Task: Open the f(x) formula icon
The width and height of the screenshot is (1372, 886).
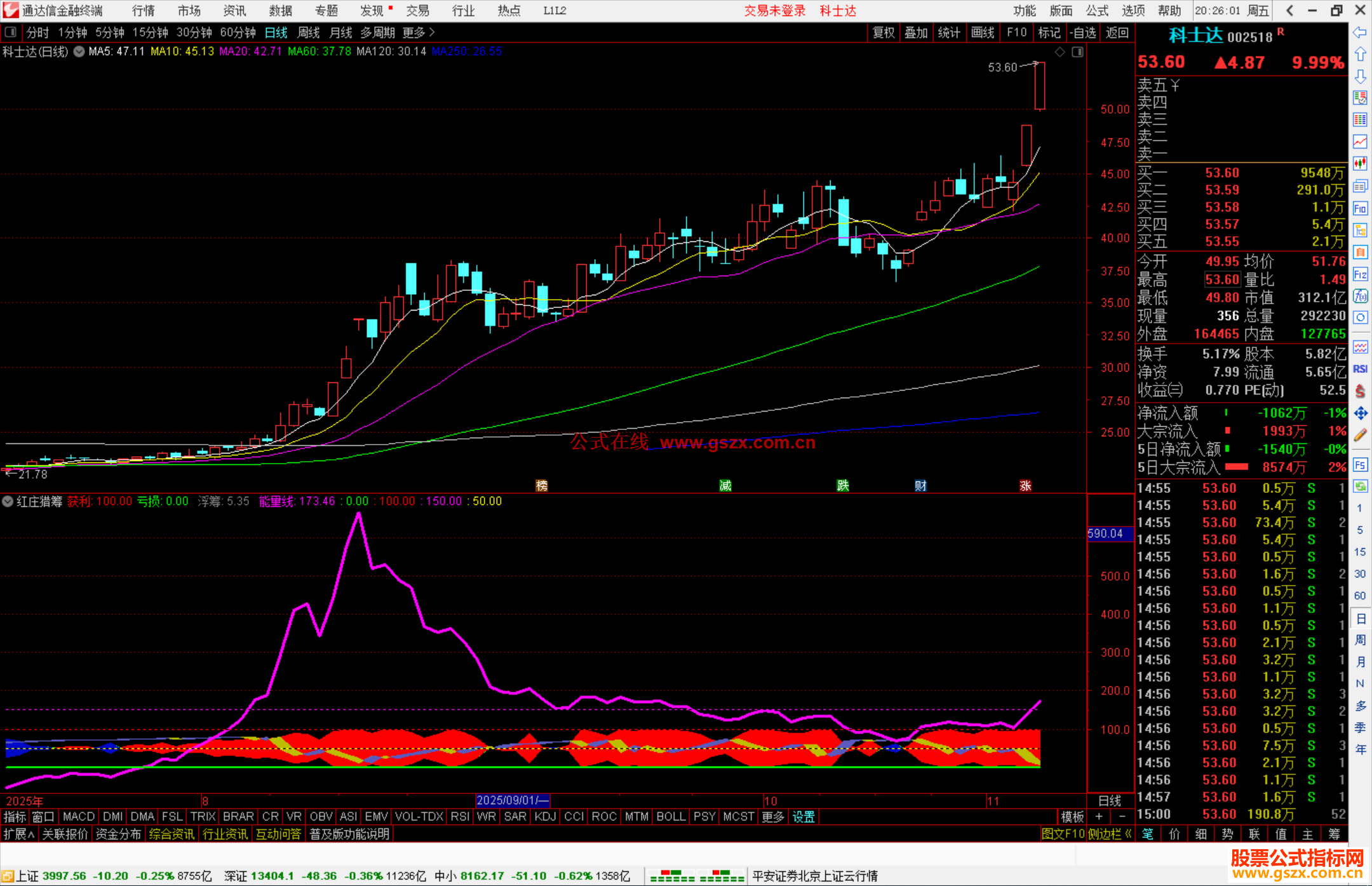Action: point(1360,296)
